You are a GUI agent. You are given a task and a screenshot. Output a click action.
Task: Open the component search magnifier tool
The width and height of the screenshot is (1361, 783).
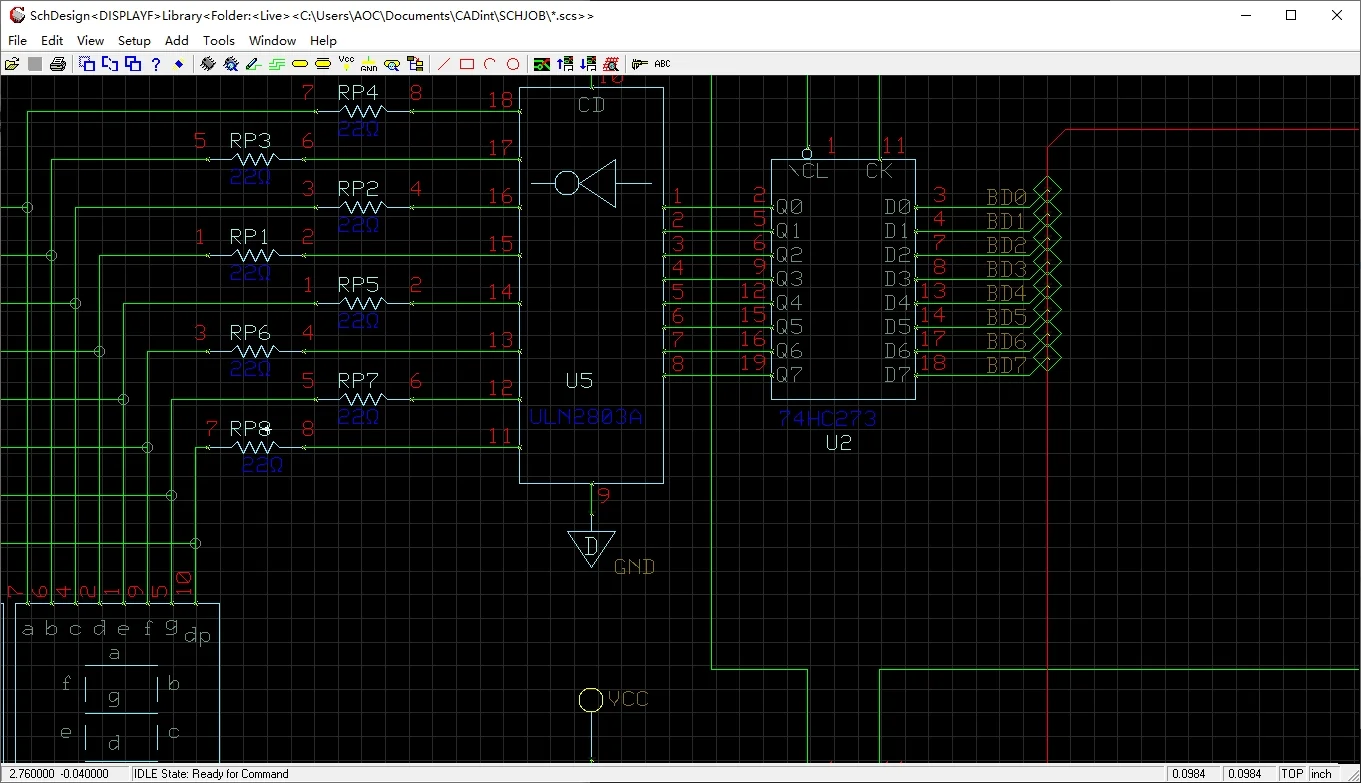[391, 63]
